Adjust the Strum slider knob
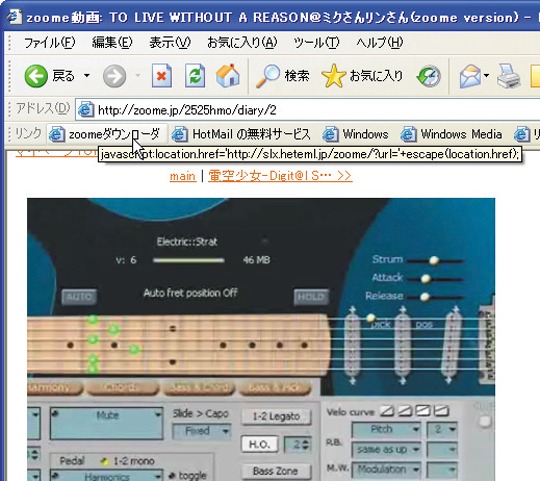Viewport: 540px width, 481px height. point(434,260)
